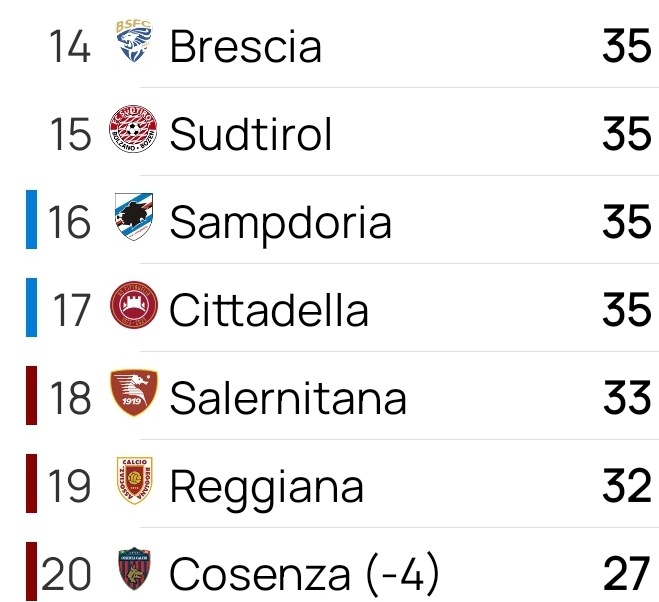
Task: Open Cosenza (-4) team entry
Action: (305, 574)
